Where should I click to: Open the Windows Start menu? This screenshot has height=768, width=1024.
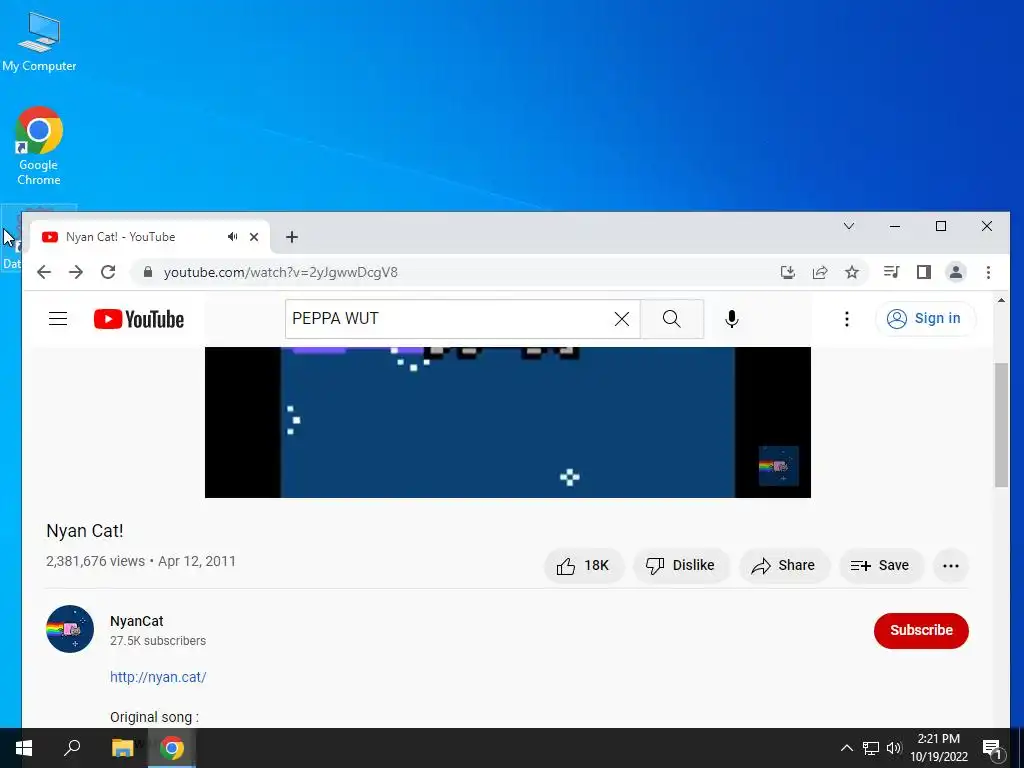24,748
